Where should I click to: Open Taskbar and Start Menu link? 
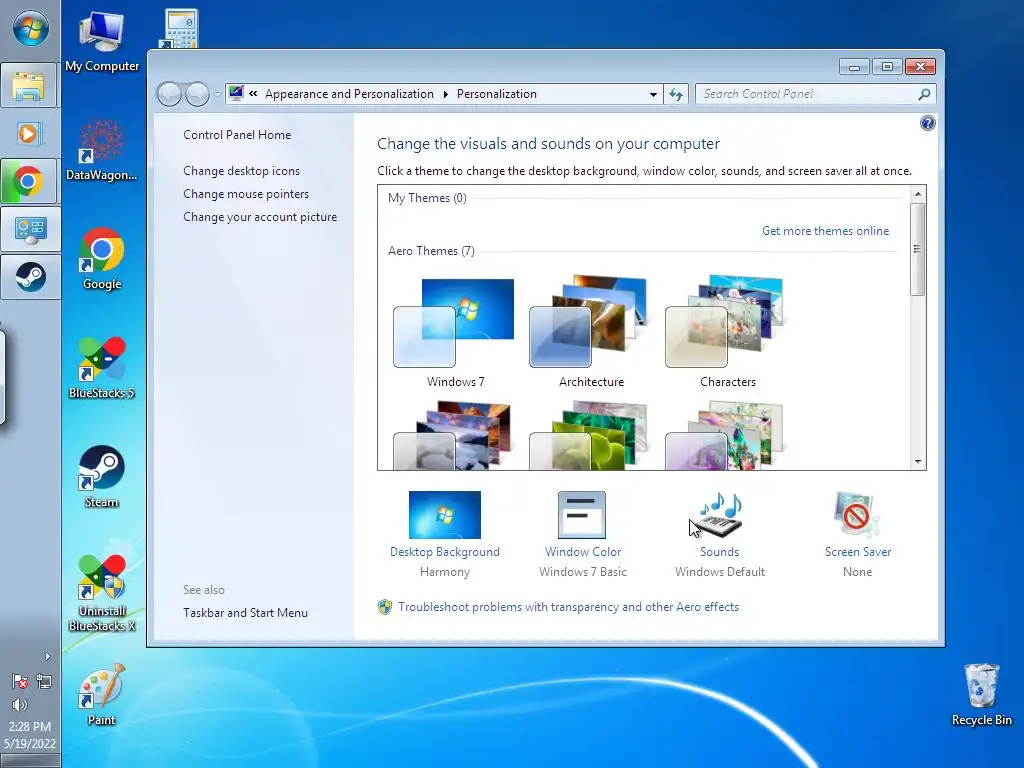coord(245,613)
